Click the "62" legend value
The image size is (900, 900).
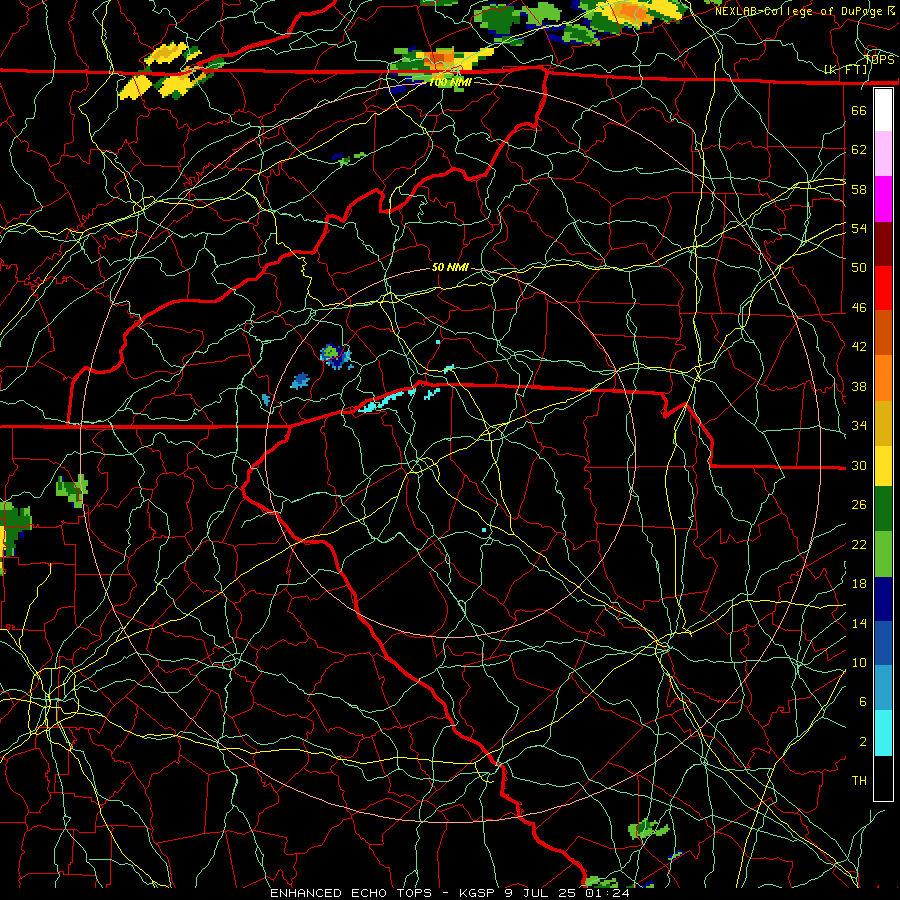(859, 150)
